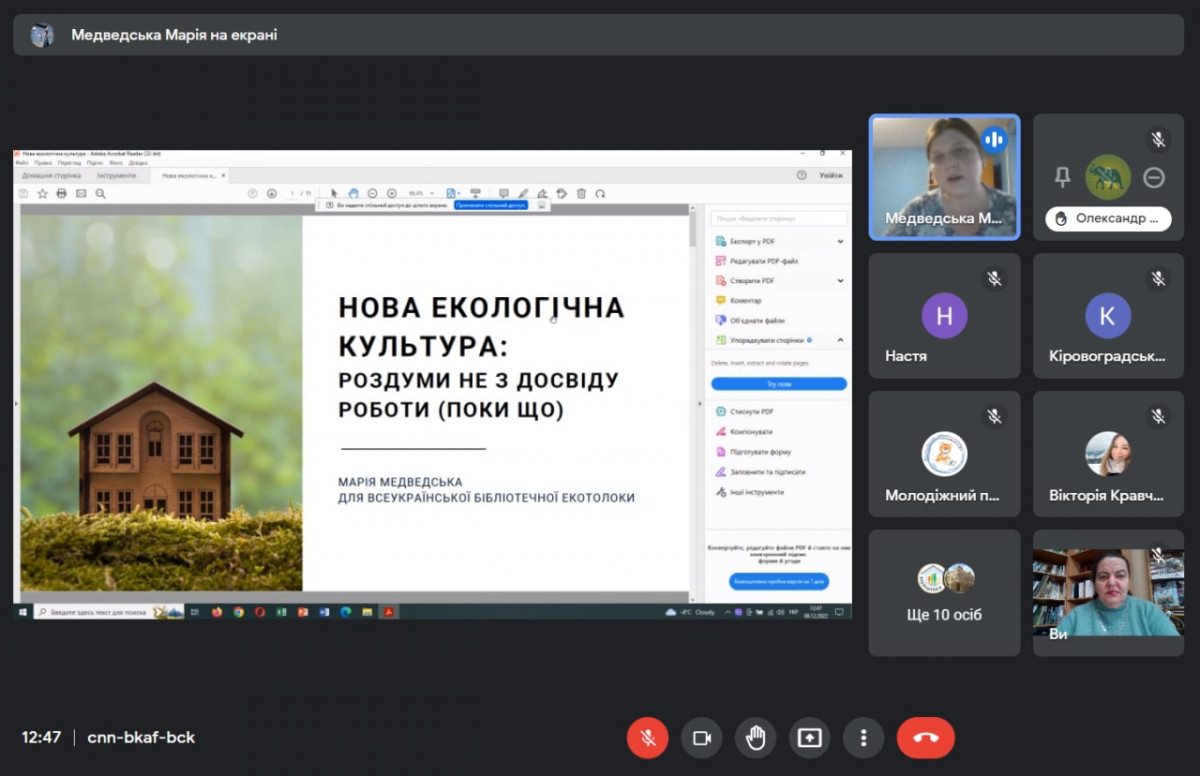
Task: Expand the 'Створити PDF' section
Action: pos(840,281)
